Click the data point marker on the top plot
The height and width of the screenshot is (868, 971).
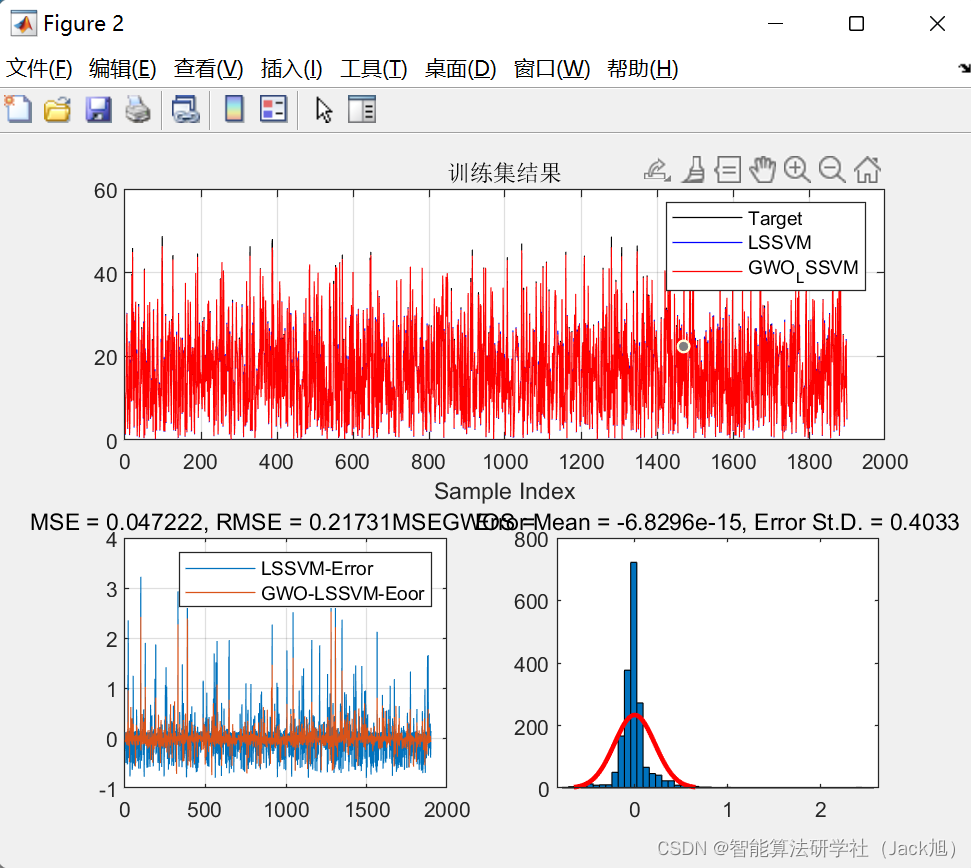683,346
